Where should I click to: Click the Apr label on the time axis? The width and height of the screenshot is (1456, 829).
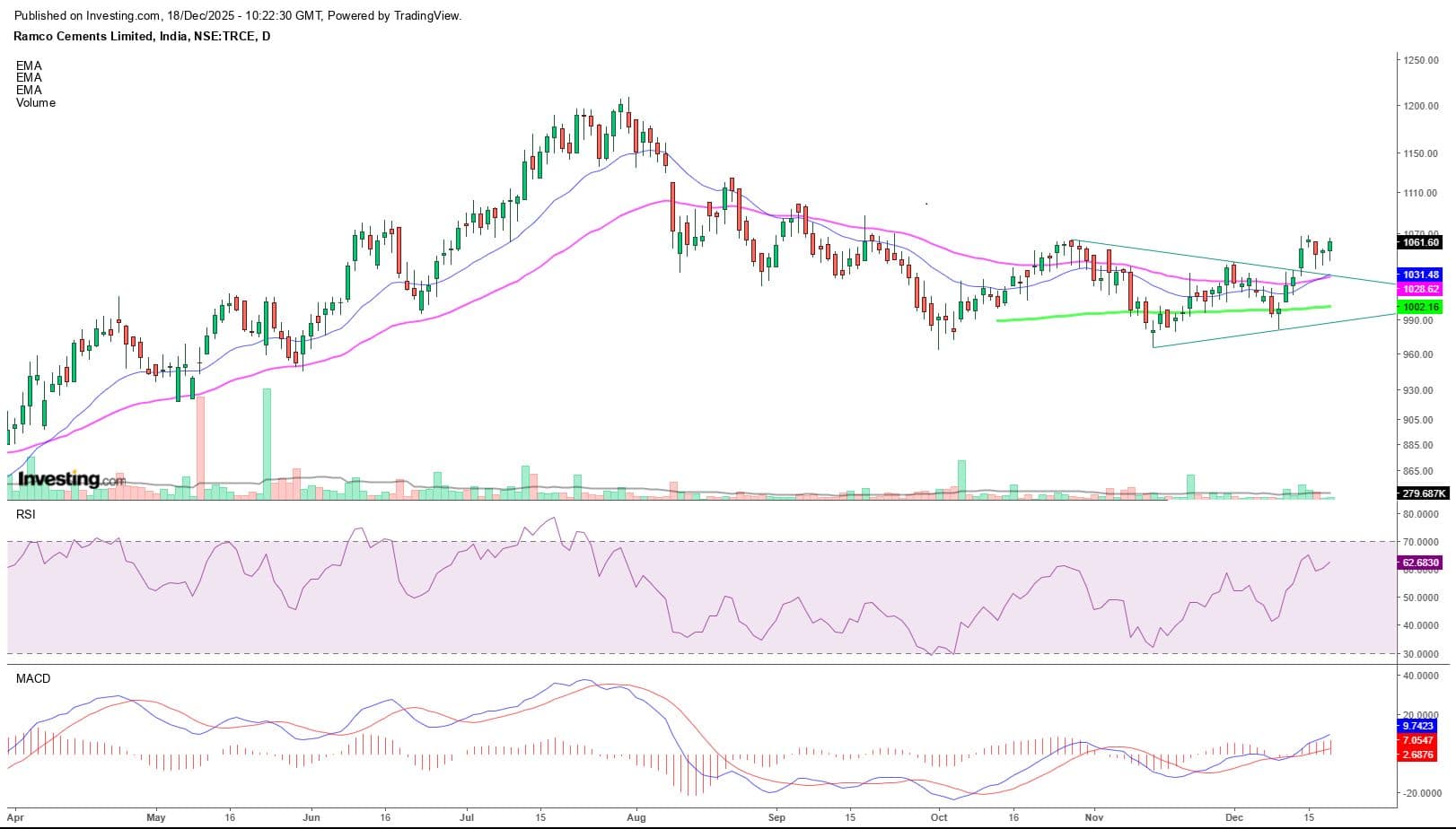tap(14, 818)
